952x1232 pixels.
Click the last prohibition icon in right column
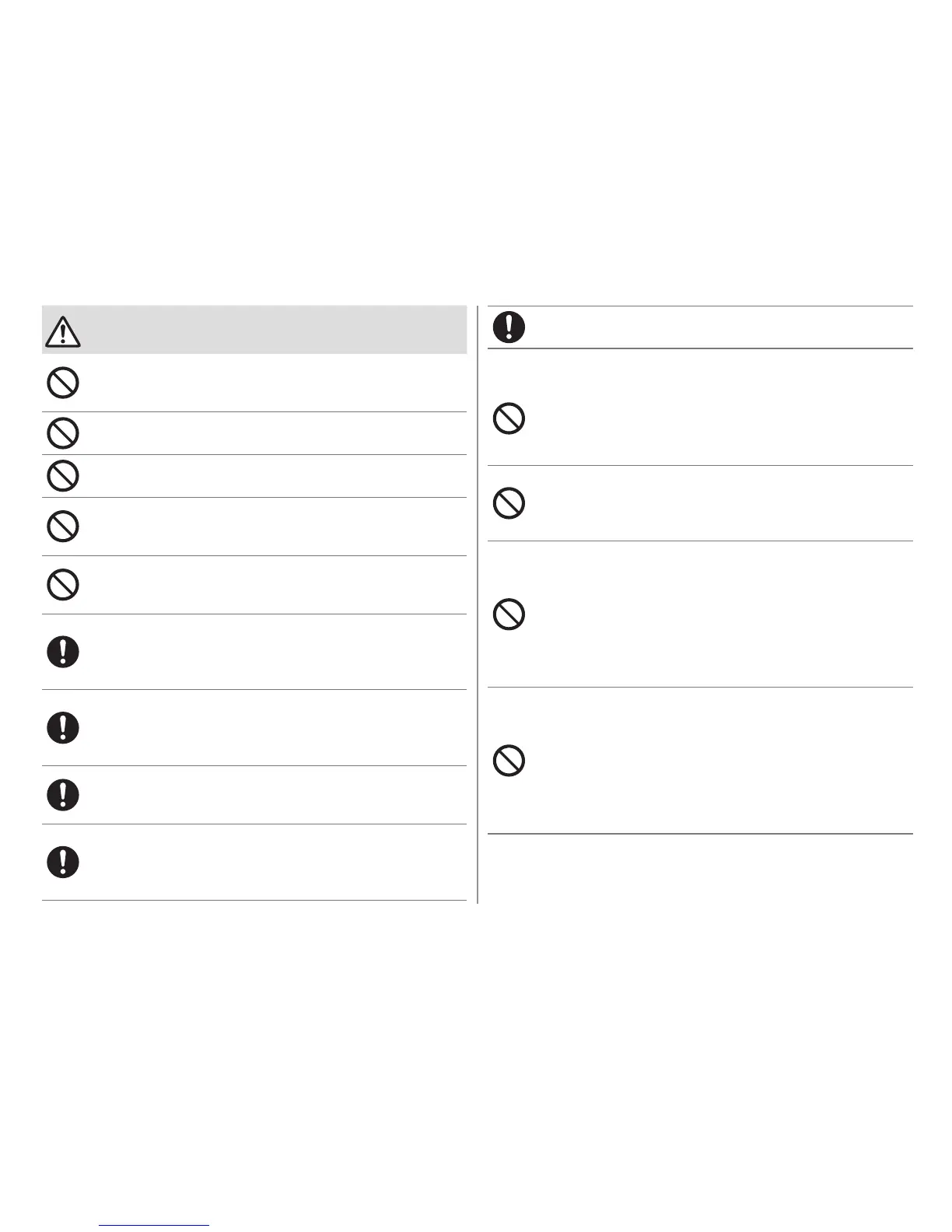click(x=509, y=760)
